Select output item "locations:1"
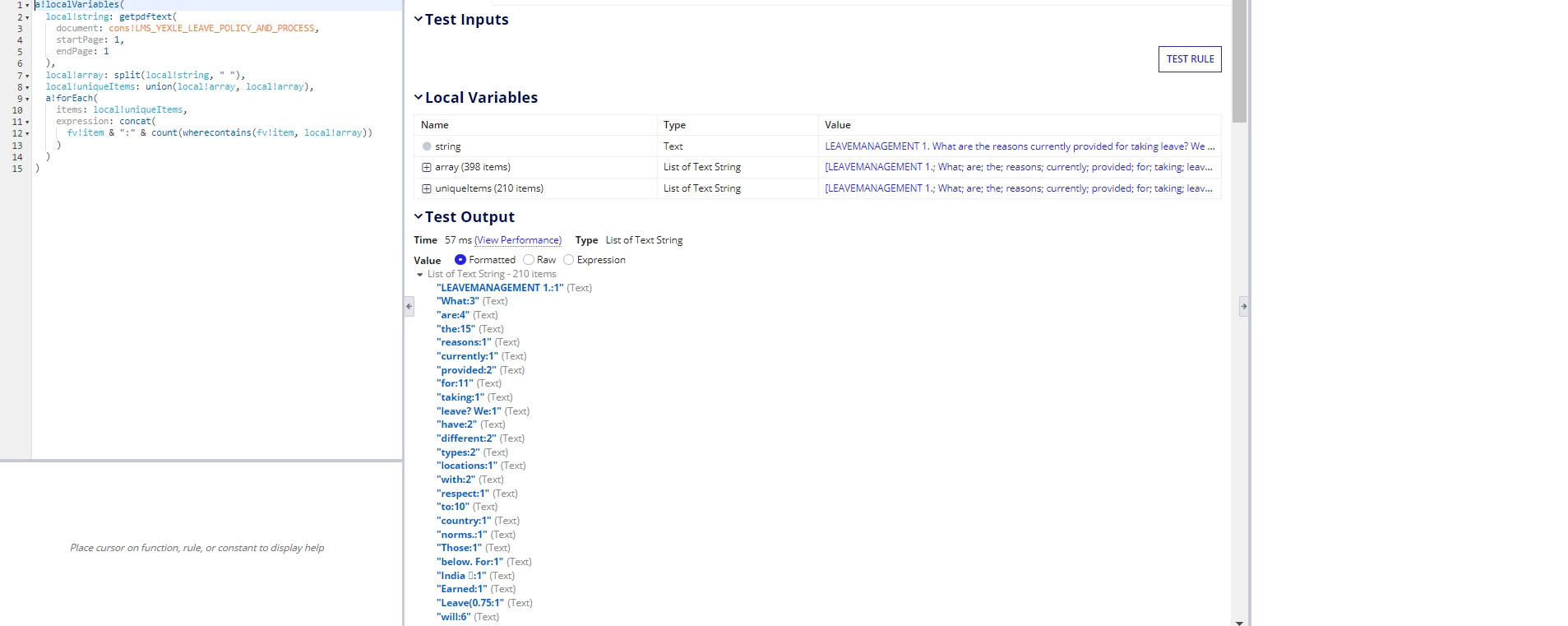 pos(467,466)
